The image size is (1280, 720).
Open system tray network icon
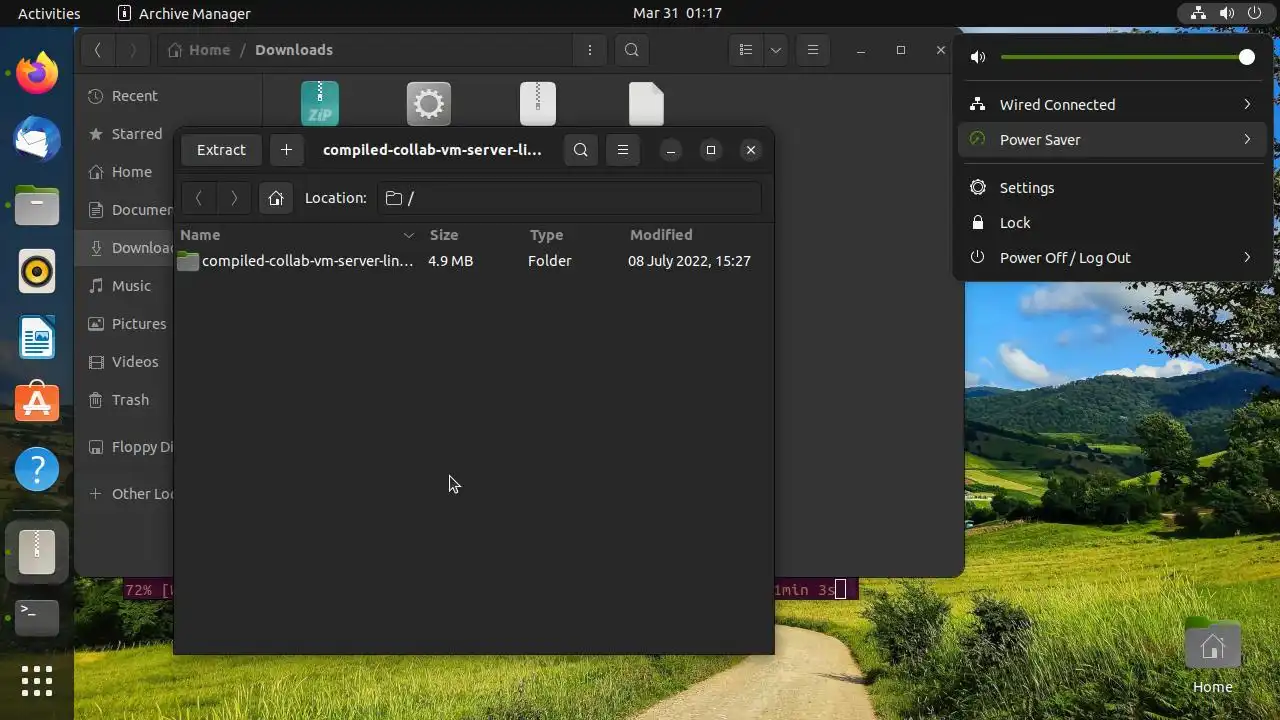[x=1198, y=13]
